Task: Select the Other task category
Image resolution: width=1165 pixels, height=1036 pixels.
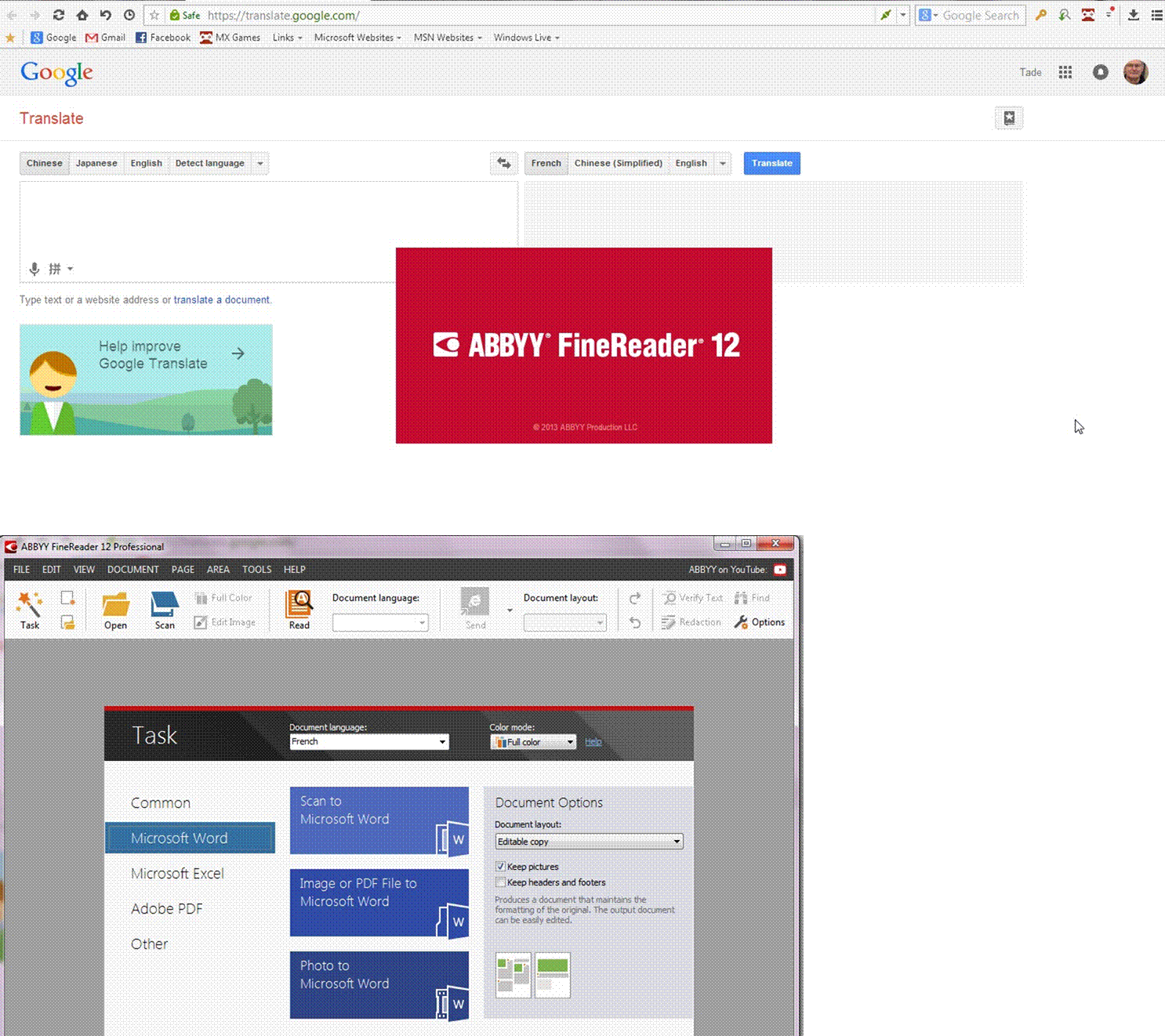Action: [149, 944]
